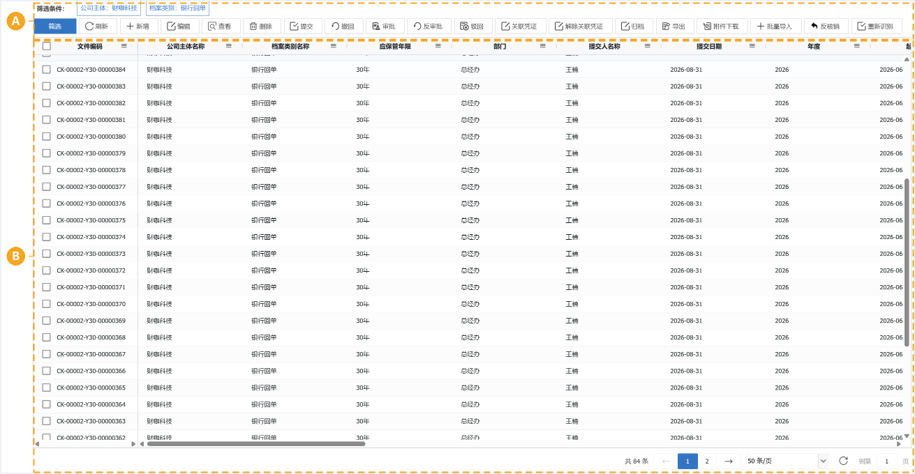Open the 文件编码 column menu icon
The height and width of the screenshot is (474, 915).
(x=124, y=46)
